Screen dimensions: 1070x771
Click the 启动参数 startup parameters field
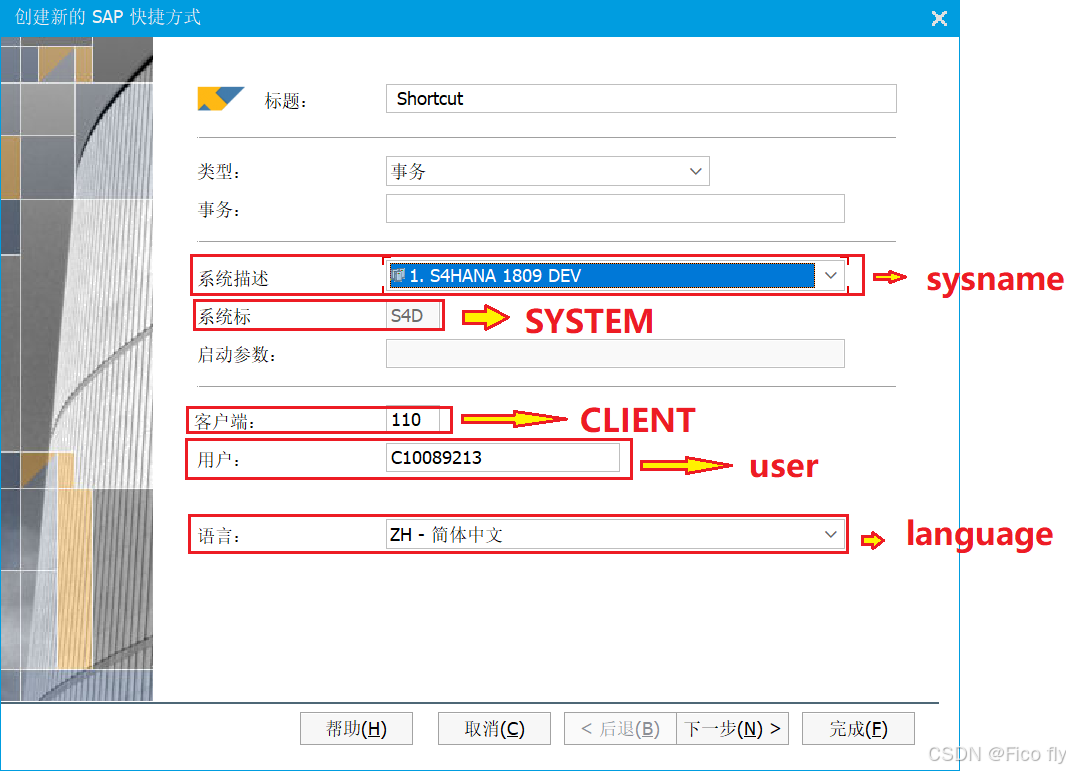[x=615, y=353]
